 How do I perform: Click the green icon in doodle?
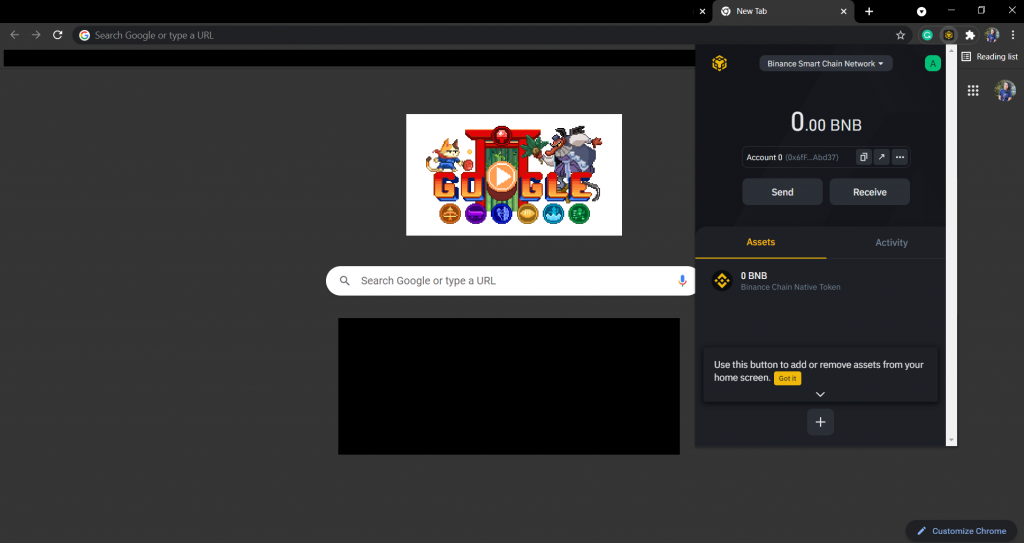[x=579, y=213]
